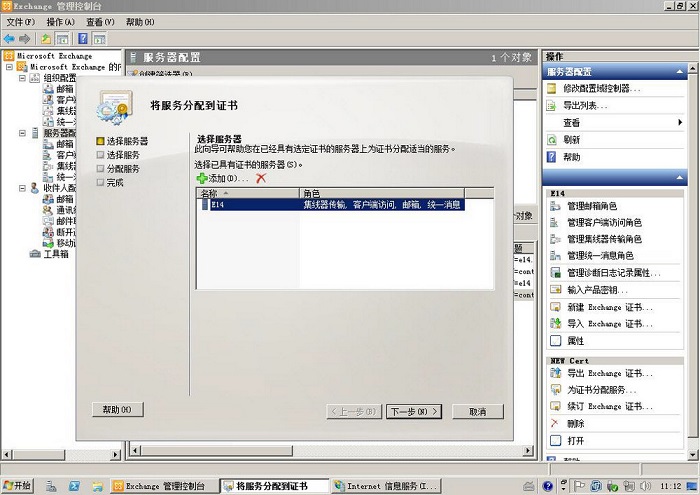The image size is (700, 495).
Task: Click the 刷新 refresh icon in actions pane
Action: (x=552, y=140)
